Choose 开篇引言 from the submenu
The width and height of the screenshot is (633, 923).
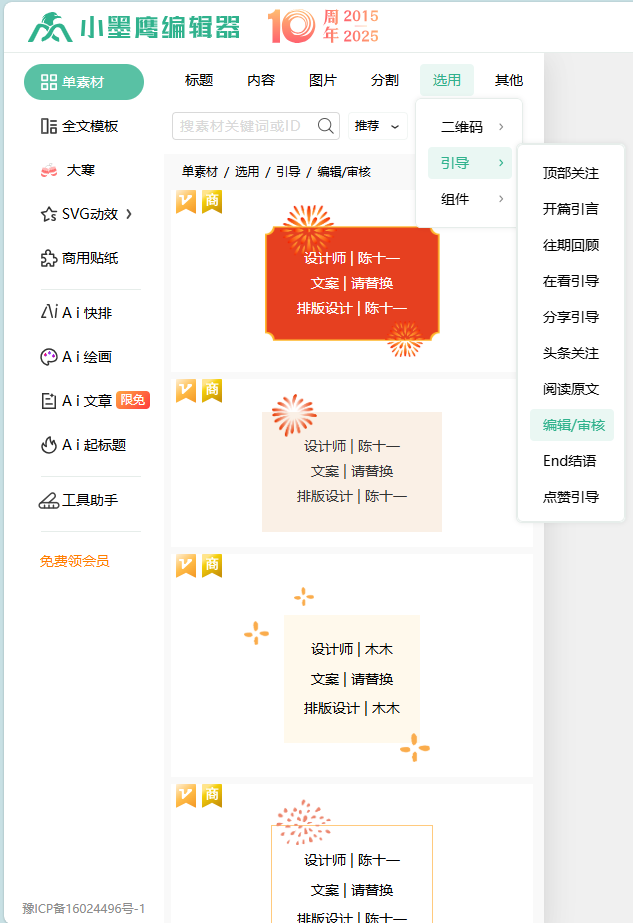coord(571,209)
